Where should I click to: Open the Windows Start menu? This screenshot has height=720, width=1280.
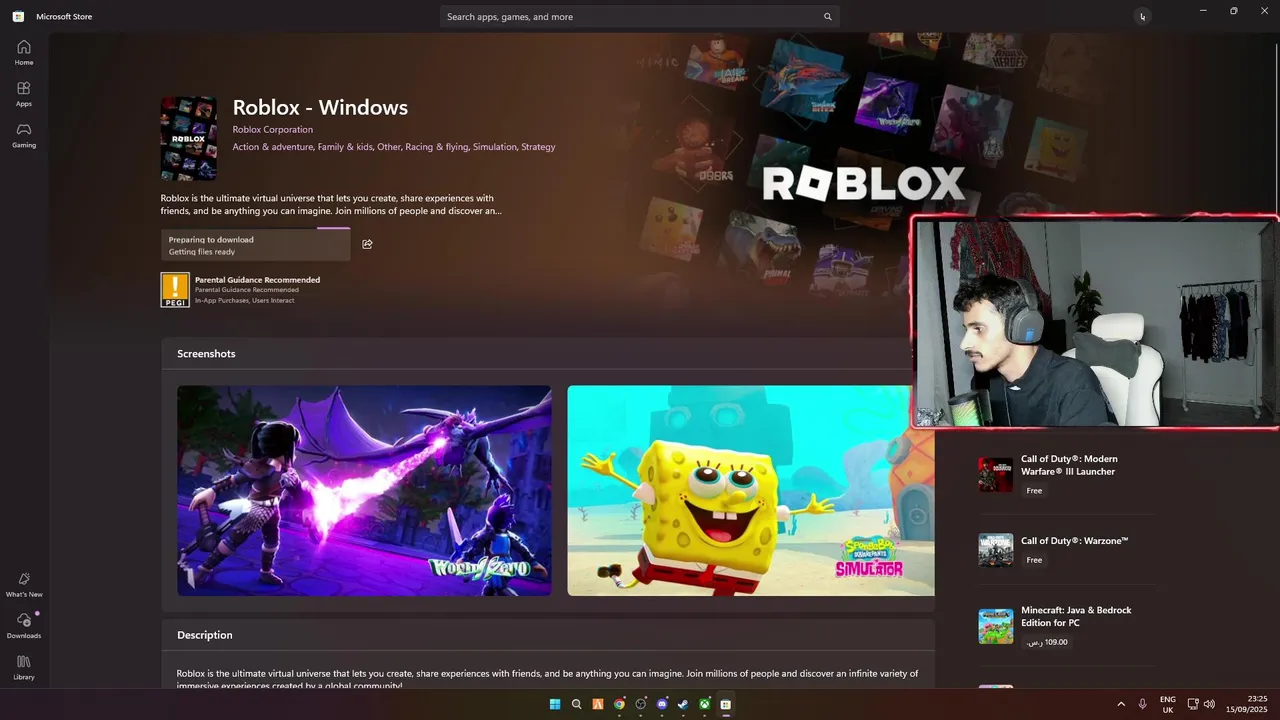pyautogui.click(x=555, y=704)
